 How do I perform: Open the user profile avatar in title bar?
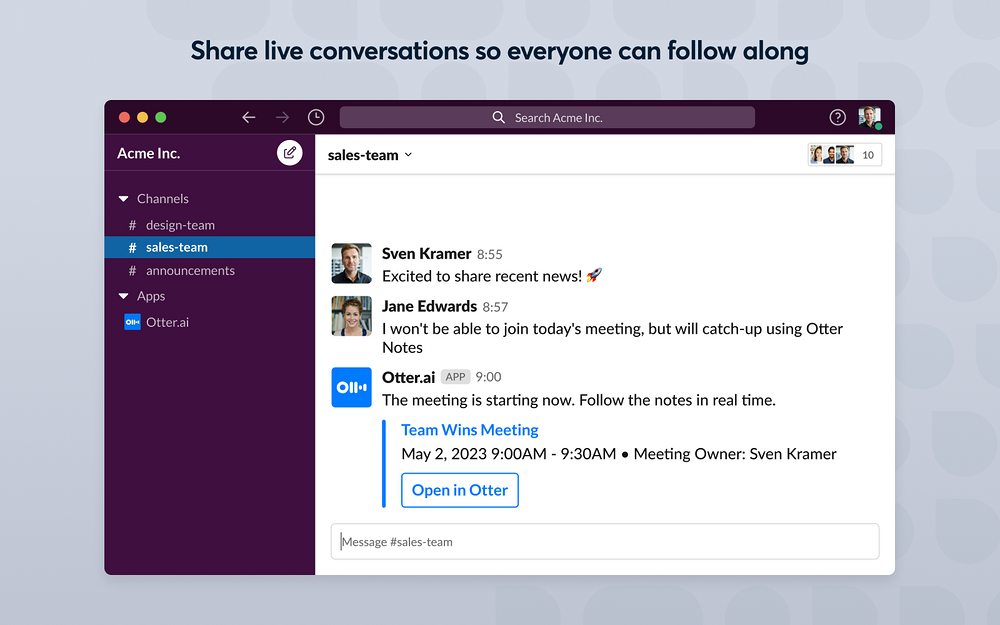870,118
